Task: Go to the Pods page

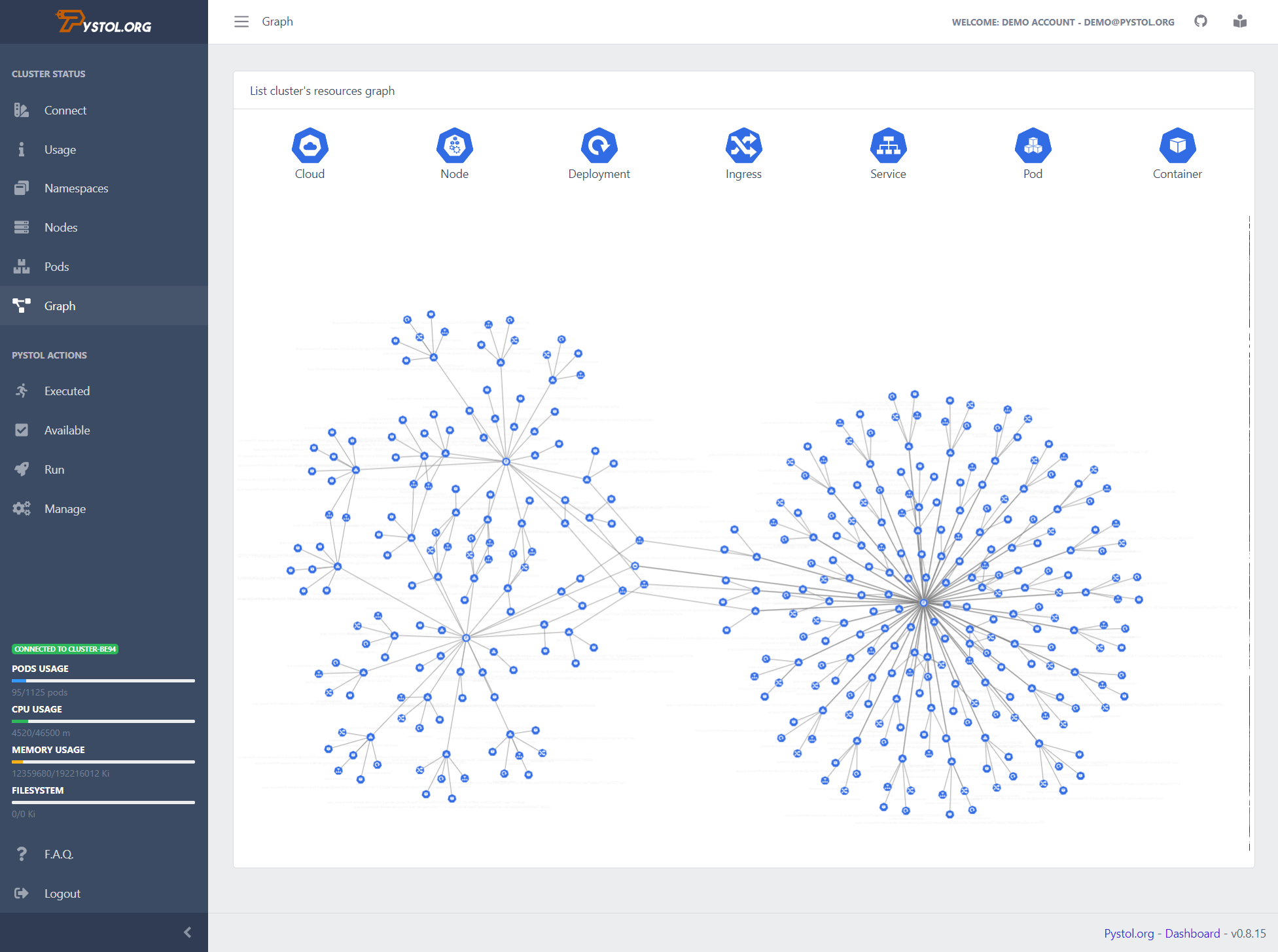Action: pos(56,267)
